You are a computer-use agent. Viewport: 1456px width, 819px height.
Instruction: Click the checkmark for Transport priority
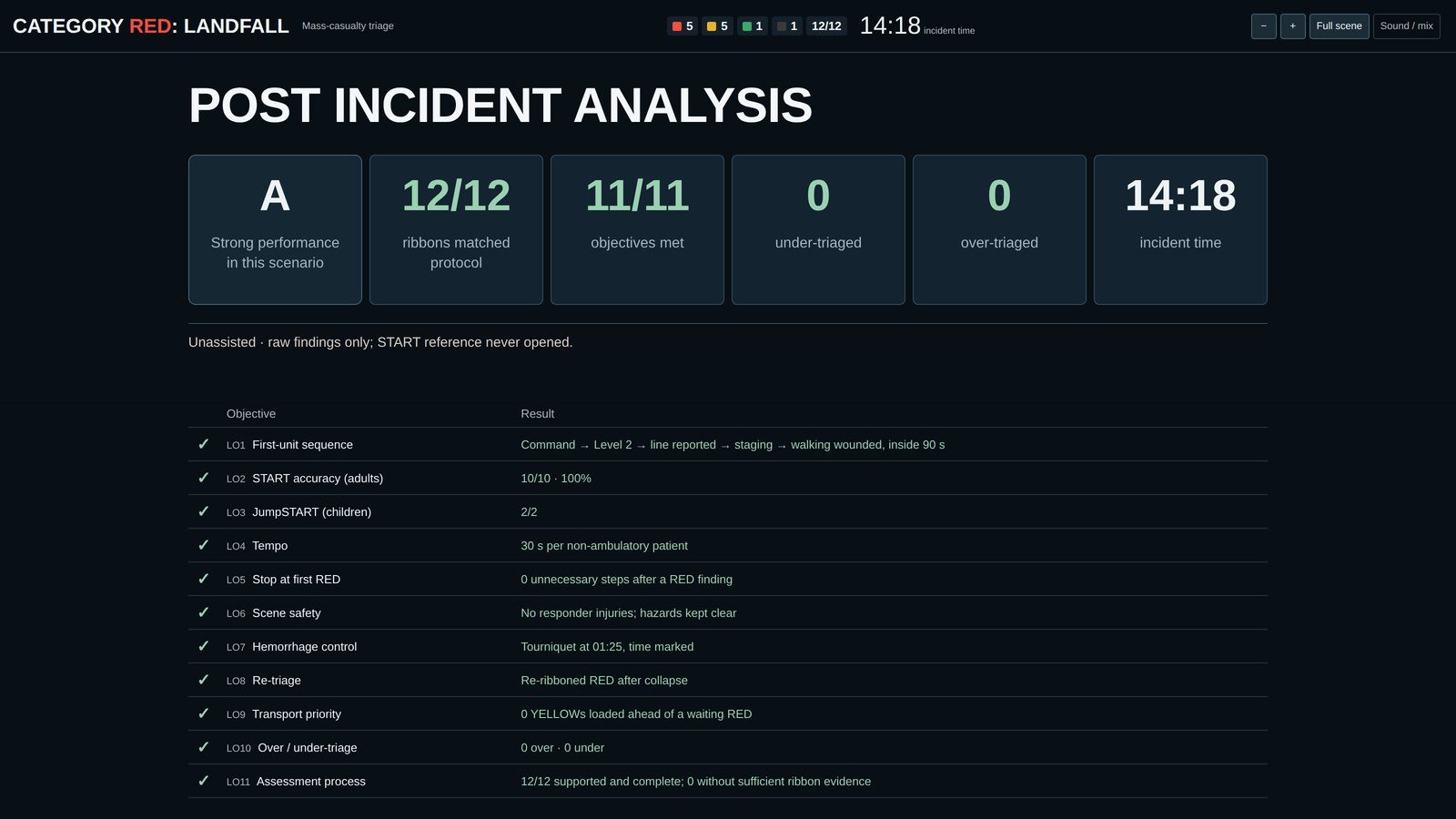pos(203,713)
